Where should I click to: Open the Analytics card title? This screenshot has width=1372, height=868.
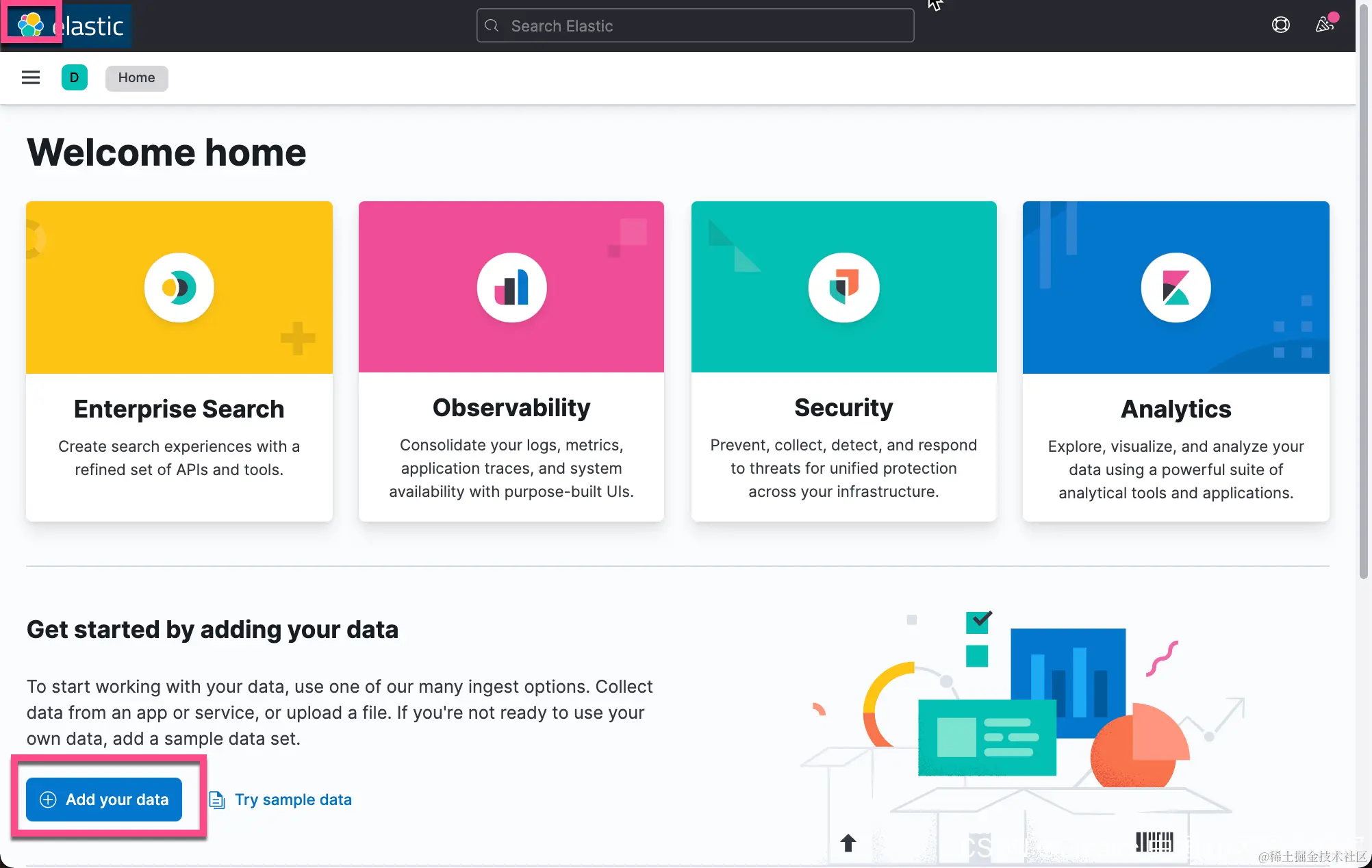pyautogui.click(x=1176, y=409)
